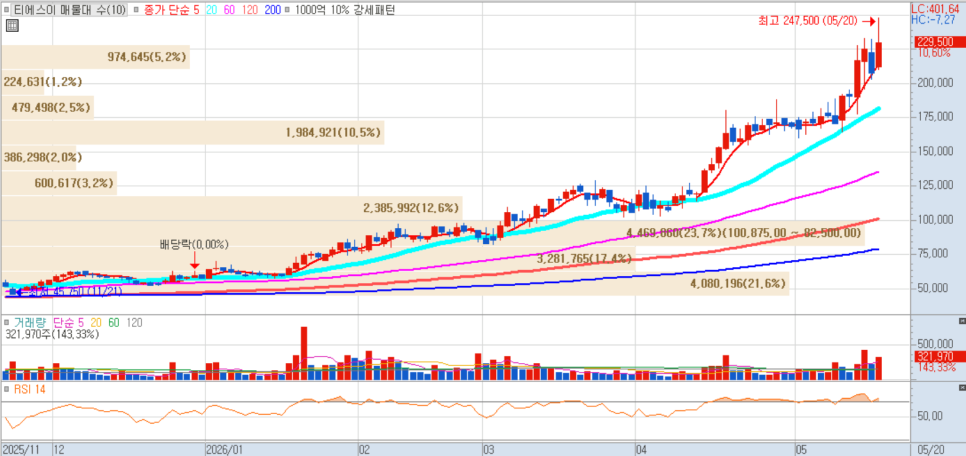
Task: Click the 10.60% change value on price axis
Action: point(935,52)
